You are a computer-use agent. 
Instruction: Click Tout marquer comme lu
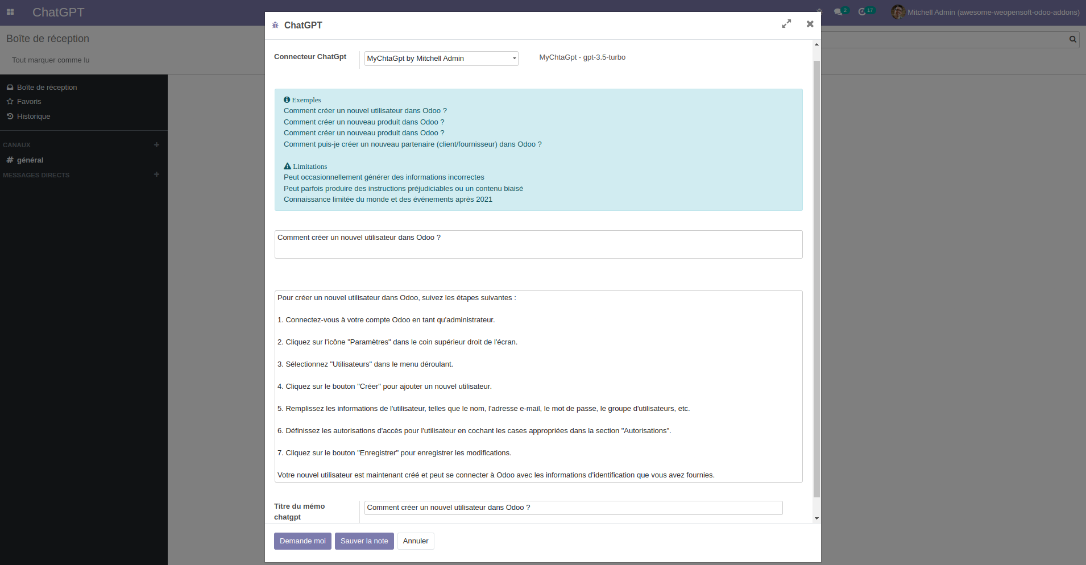click(x=51, y=60)
